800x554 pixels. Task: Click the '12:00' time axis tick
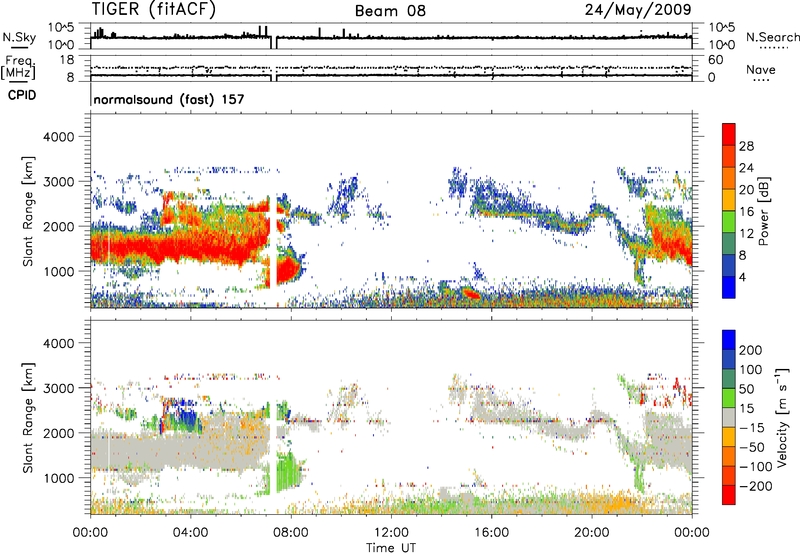point(391,533)
